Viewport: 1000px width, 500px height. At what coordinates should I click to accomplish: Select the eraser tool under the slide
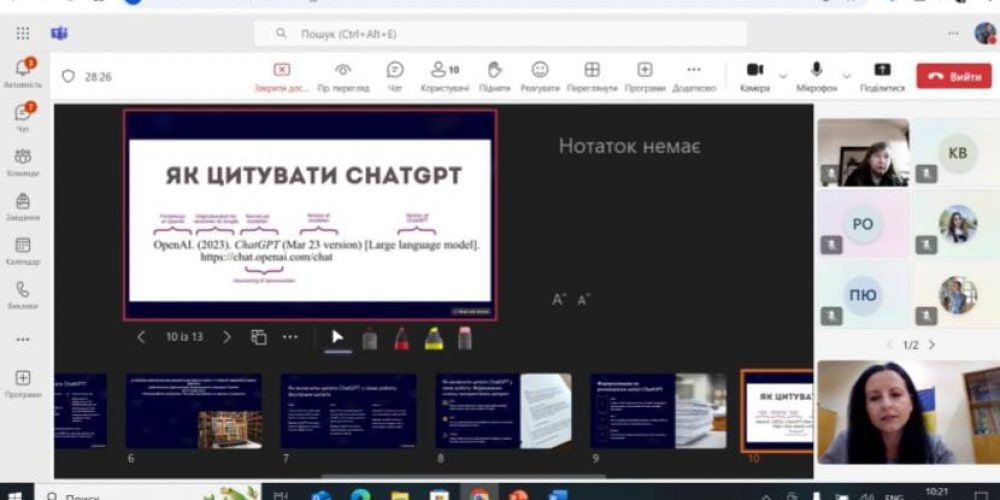click(465, 338)
